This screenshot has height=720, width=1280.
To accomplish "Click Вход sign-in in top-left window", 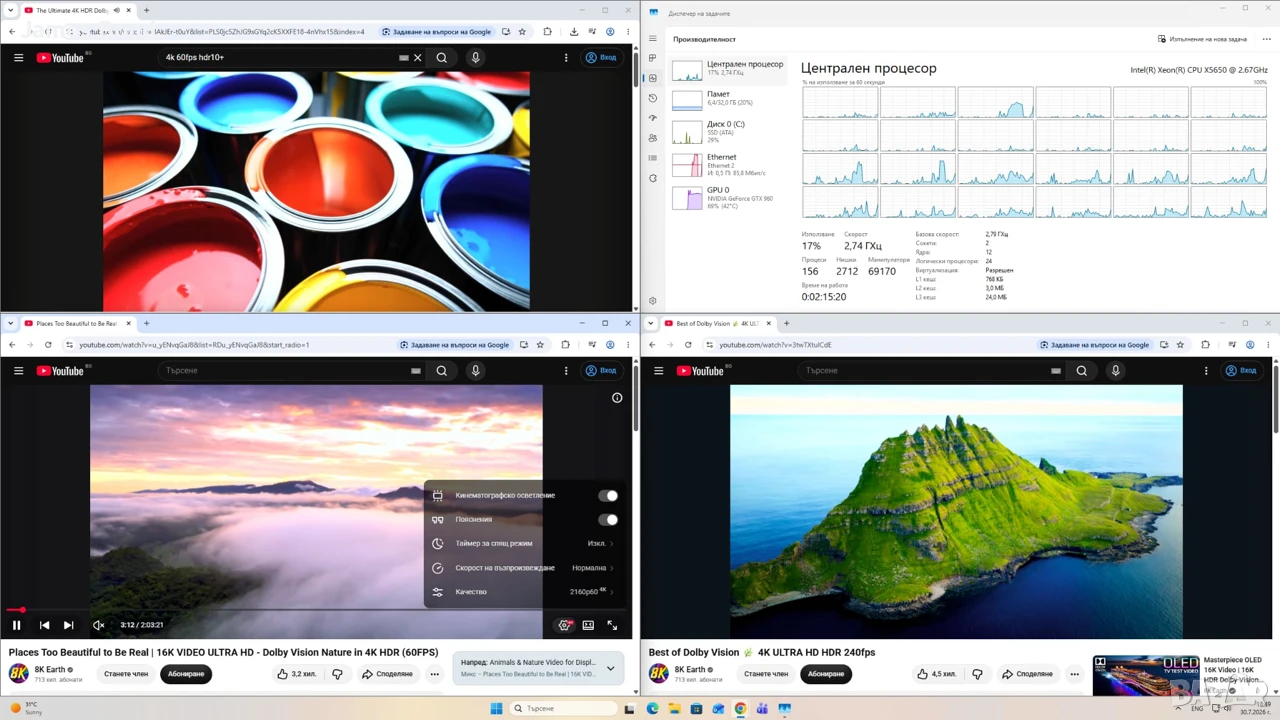I will [602, 58].
